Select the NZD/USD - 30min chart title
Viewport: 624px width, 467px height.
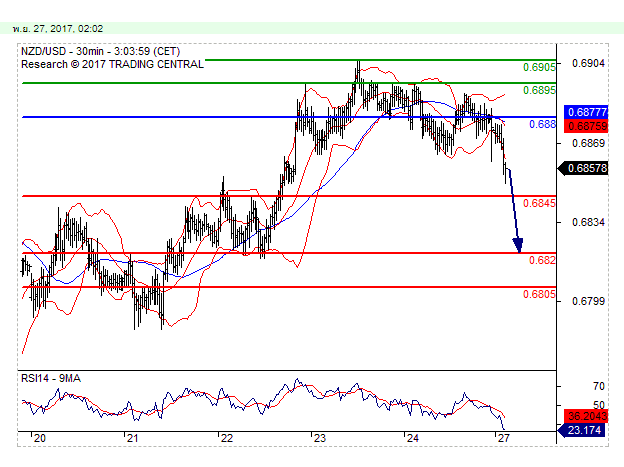[100, 51]
